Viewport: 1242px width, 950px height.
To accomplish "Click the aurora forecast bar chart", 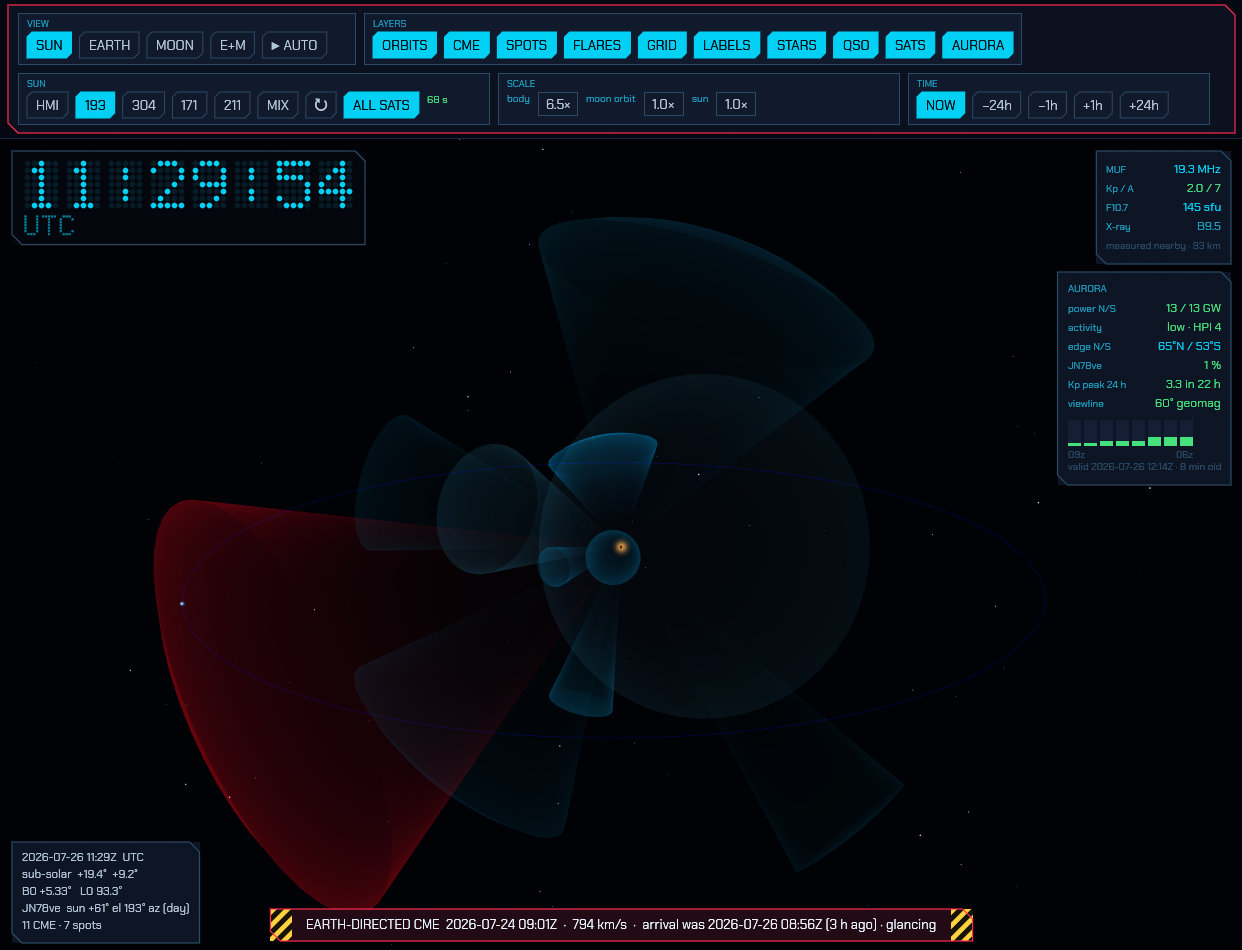I will [1131, 433].
